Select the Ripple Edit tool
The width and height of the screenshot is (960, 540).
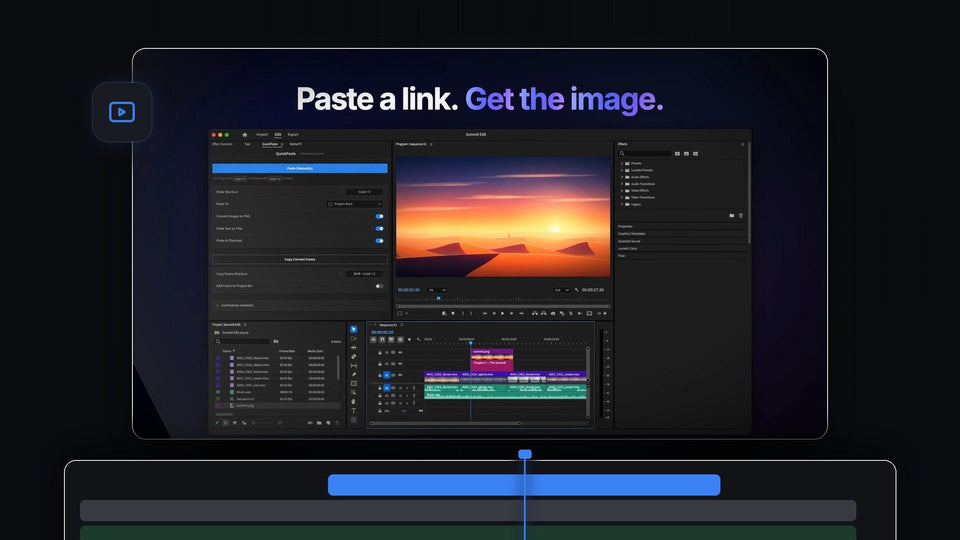(x=353, y=348)
